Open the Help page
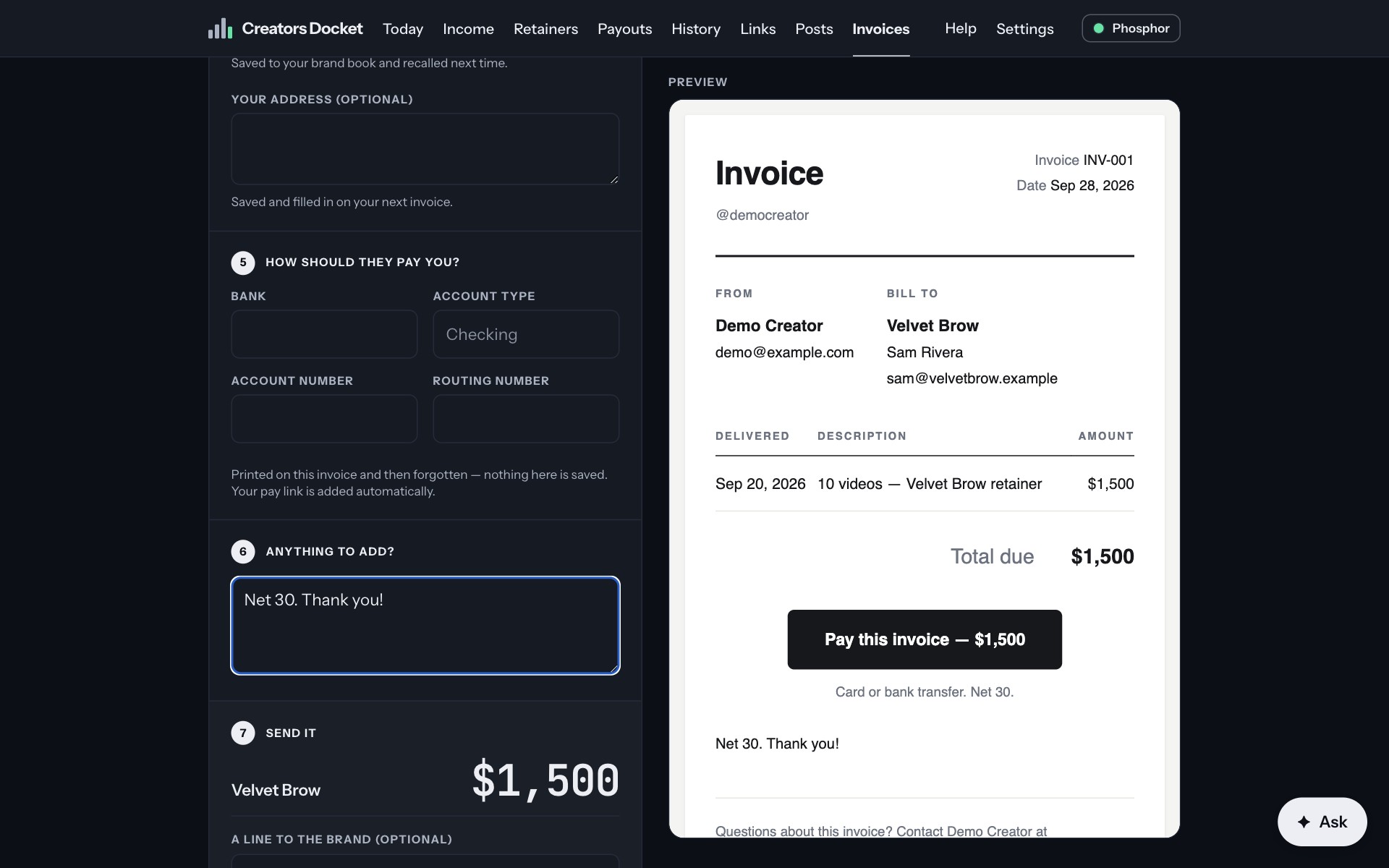Viewport: 1389px width, 868px height. tap(960, 28)
